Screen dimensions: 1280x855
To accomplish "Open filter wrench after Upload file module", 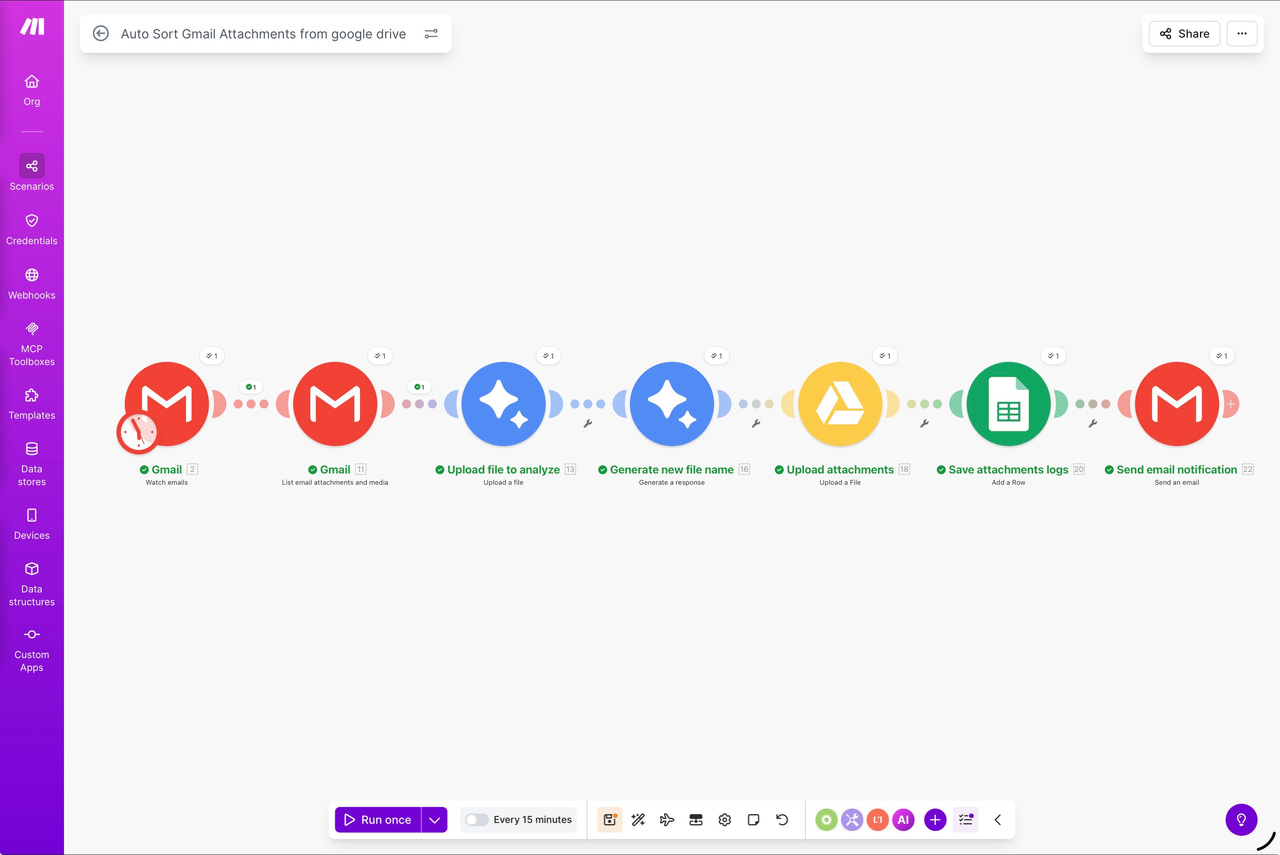I will pyautogui.click(x=588, y=424).
